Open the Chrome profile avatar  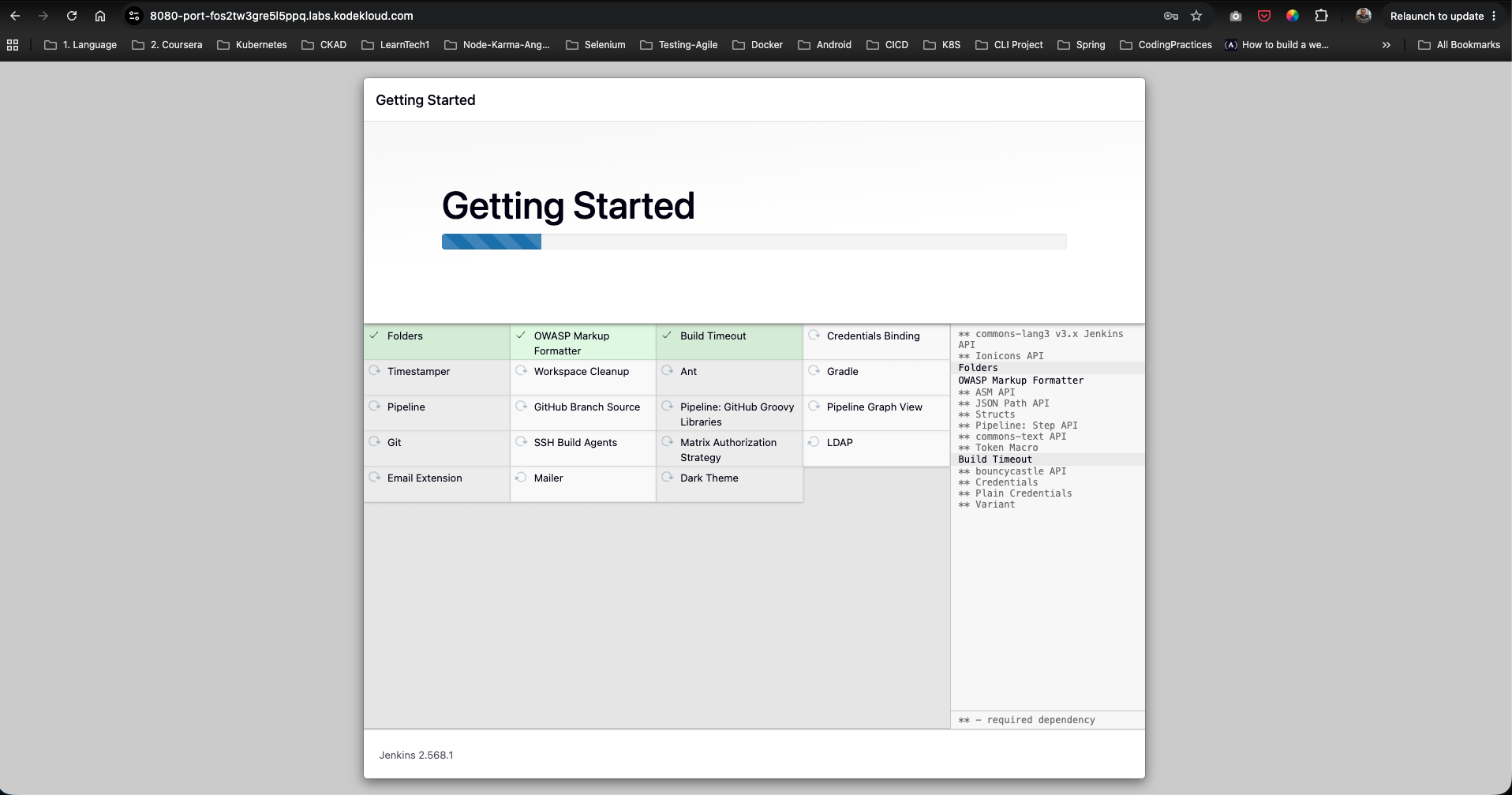1363,16
